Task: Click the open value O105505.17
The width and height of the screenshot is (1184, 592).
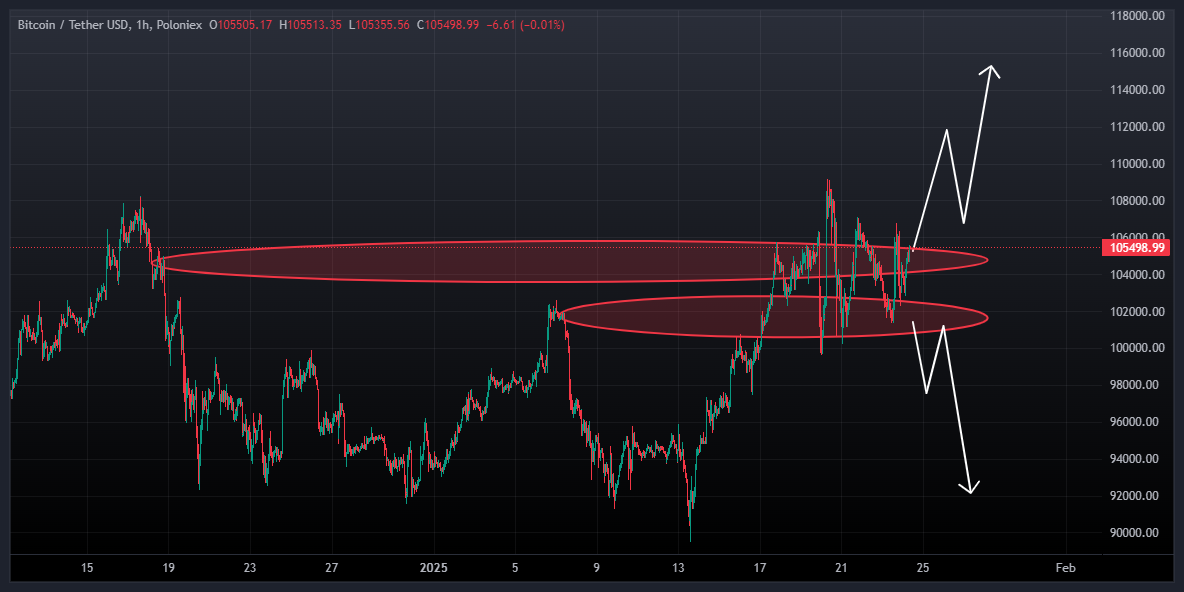Action: click(240, 25)
